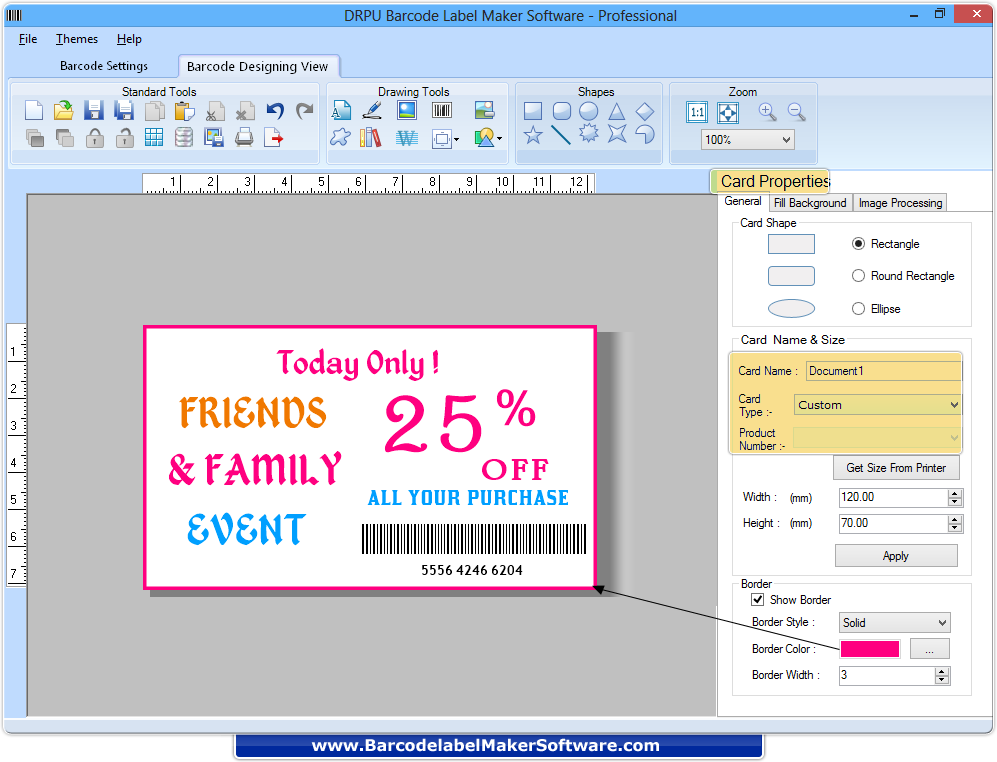Click the Save As double floppy icon
The image size is (997, 762).
pyautogui.click(x=124, y=111)
